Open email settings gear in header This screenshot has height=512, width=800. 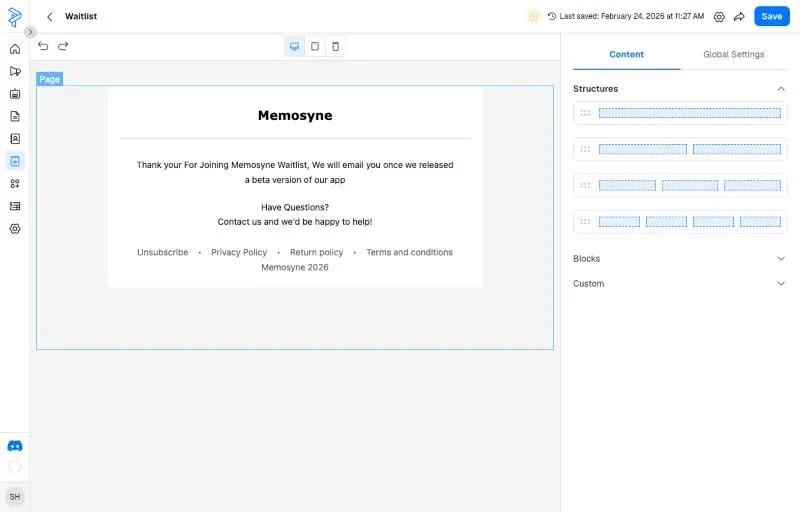point(719,17)
